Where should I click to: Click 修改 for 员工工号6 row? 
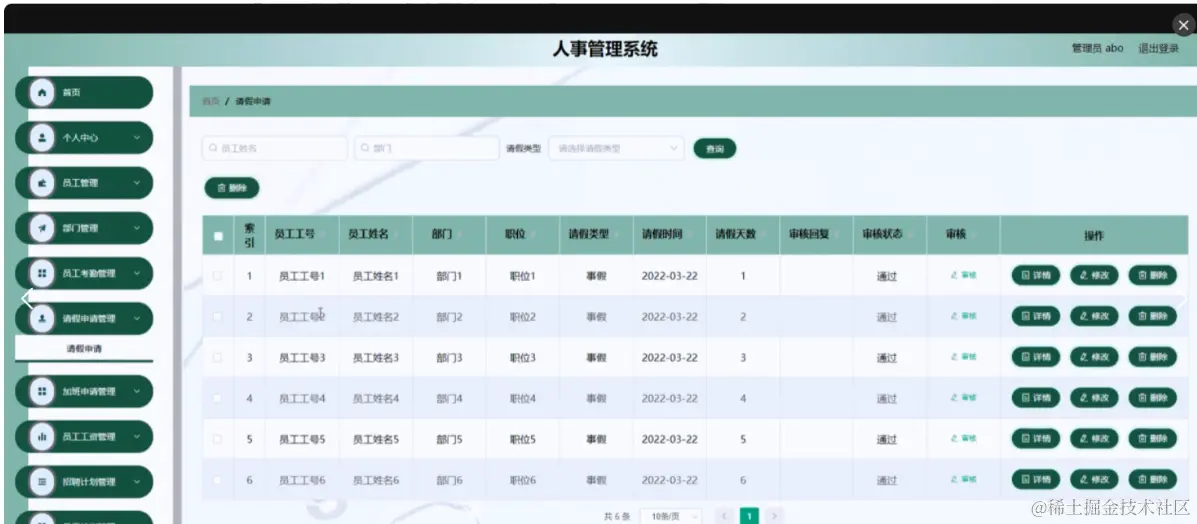point(1094,479)
